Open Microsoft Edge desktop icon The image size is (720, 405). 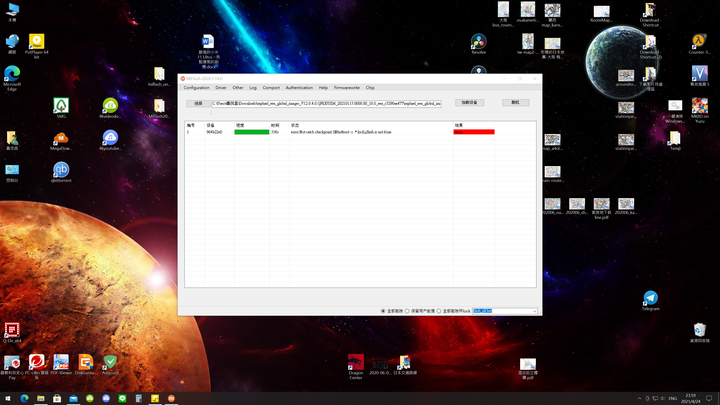(12, 78)
